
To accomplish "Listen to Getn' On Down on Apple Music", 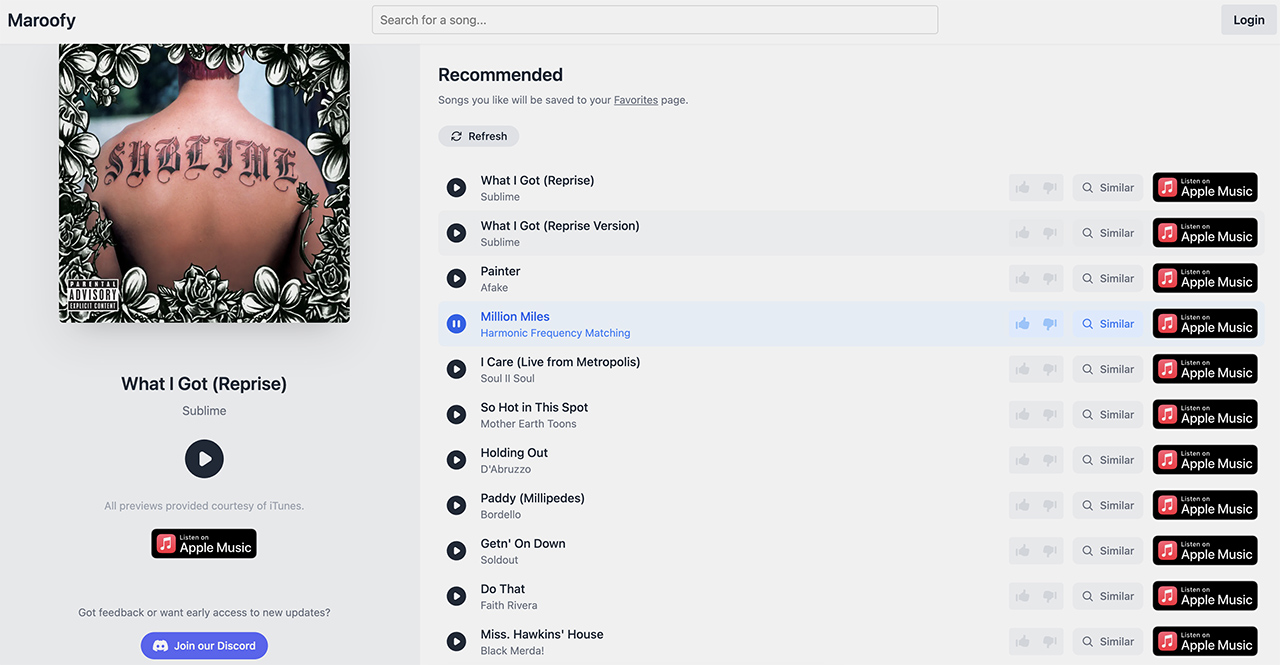I will point(1205,551).
